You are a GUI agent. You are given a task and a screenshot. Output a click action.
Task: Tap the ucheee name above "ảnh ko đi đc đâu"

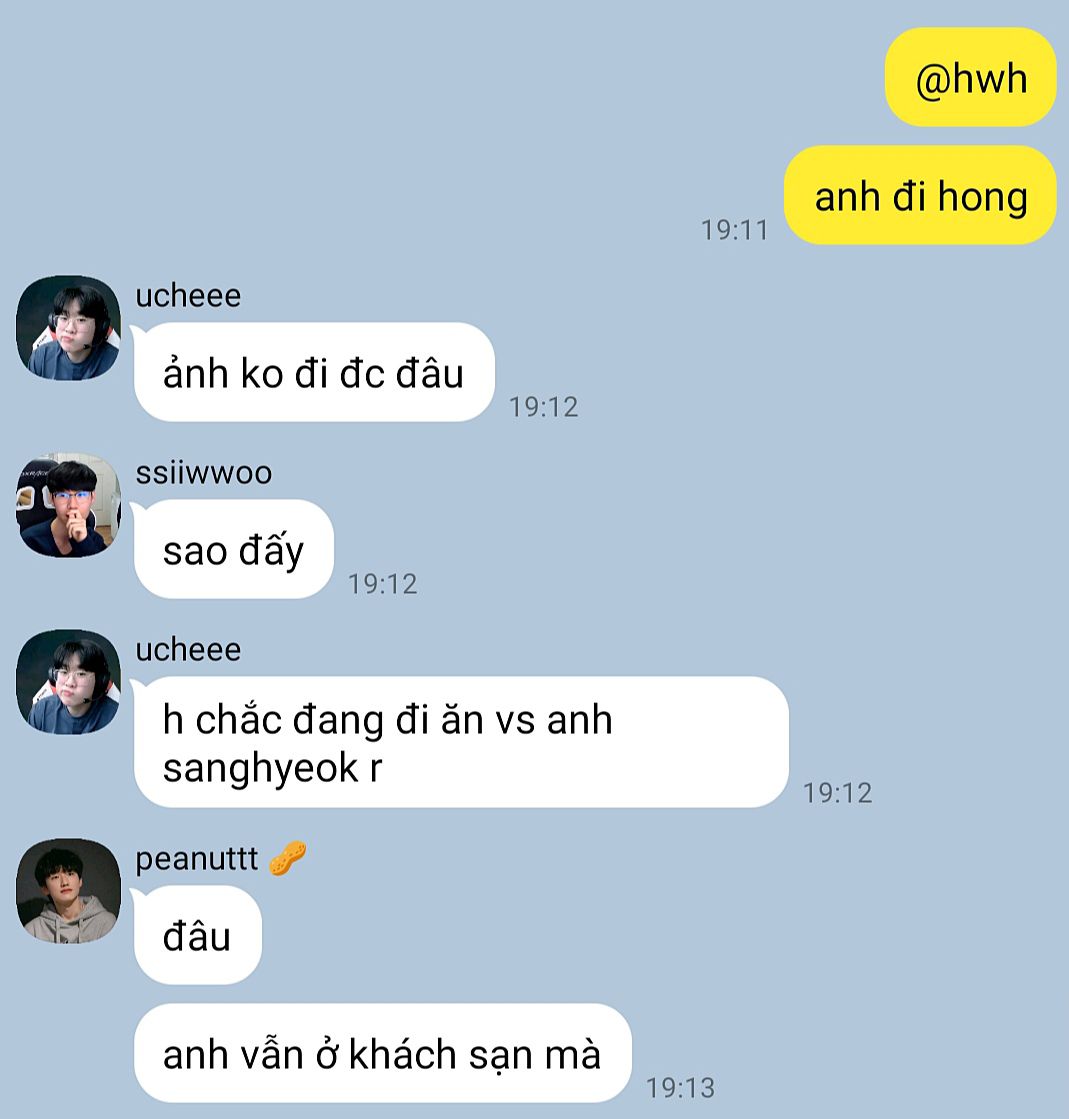tap(188, 295)
